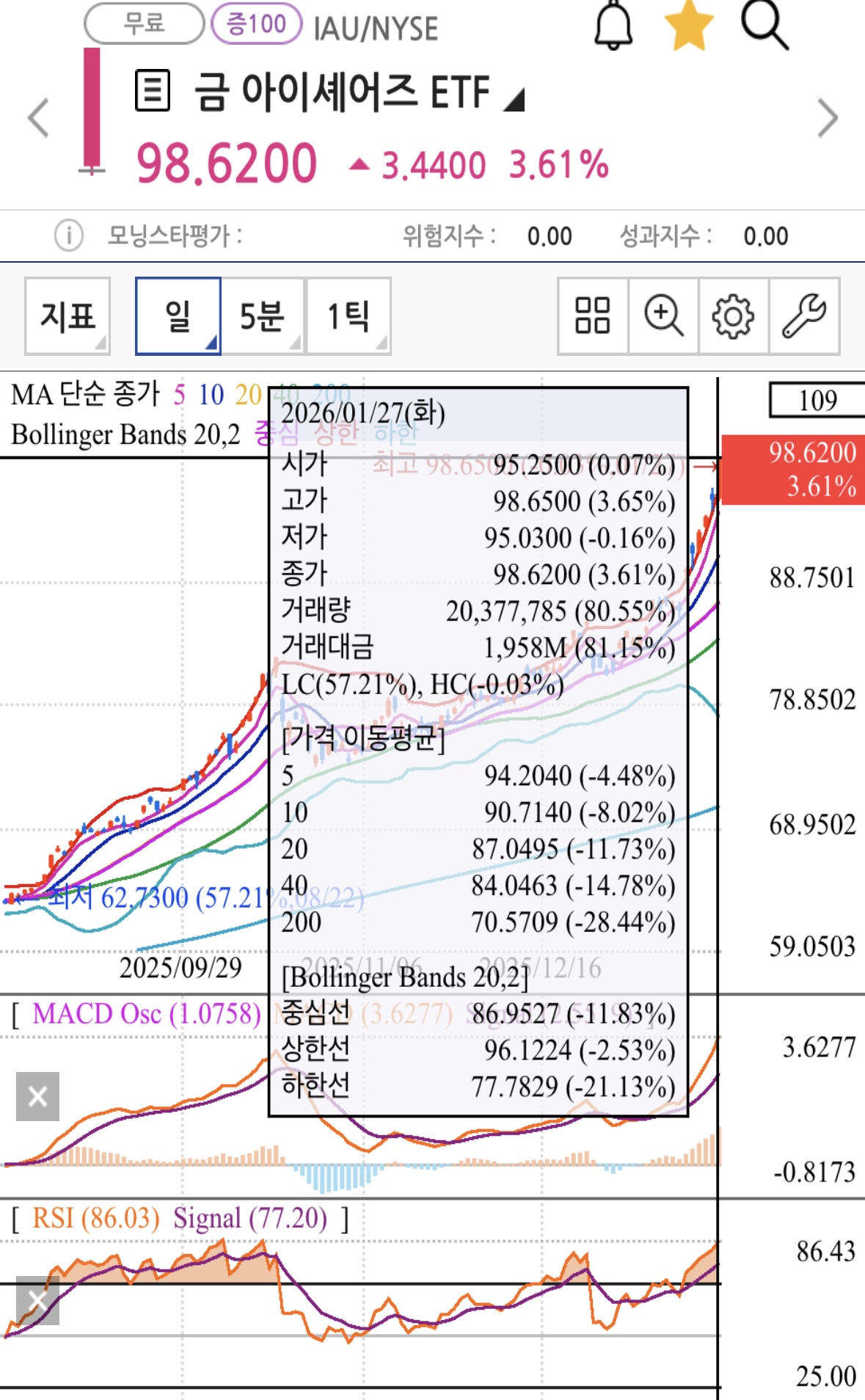Expand the triangle next to 금 아이셰어즈 ETF
Image resolution: width=865 pixels, height=1400 pixels.
click(514, 99)
